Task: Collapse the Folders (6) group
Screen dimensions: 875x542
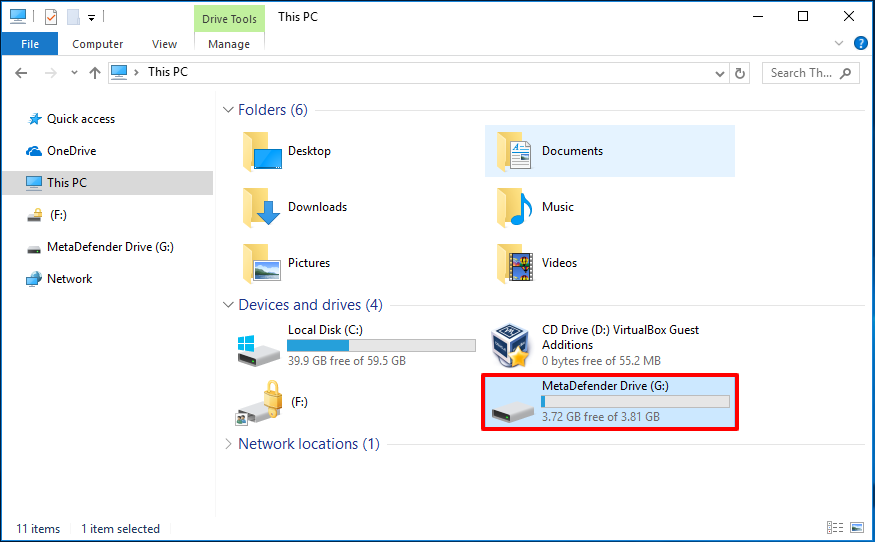Action: click(x=228, y=110)
